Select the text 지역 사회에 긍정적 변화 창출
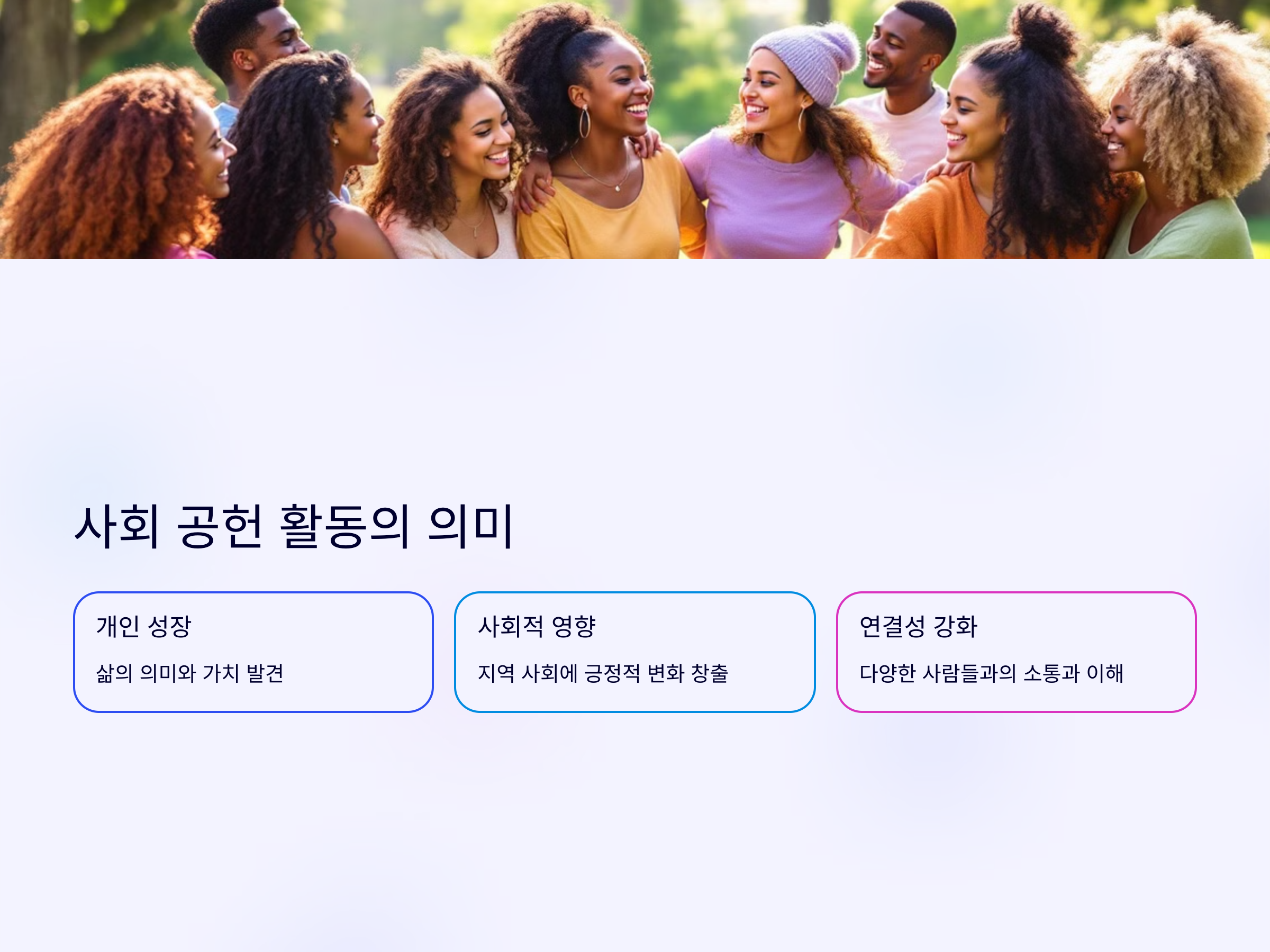 pos(603,673)
